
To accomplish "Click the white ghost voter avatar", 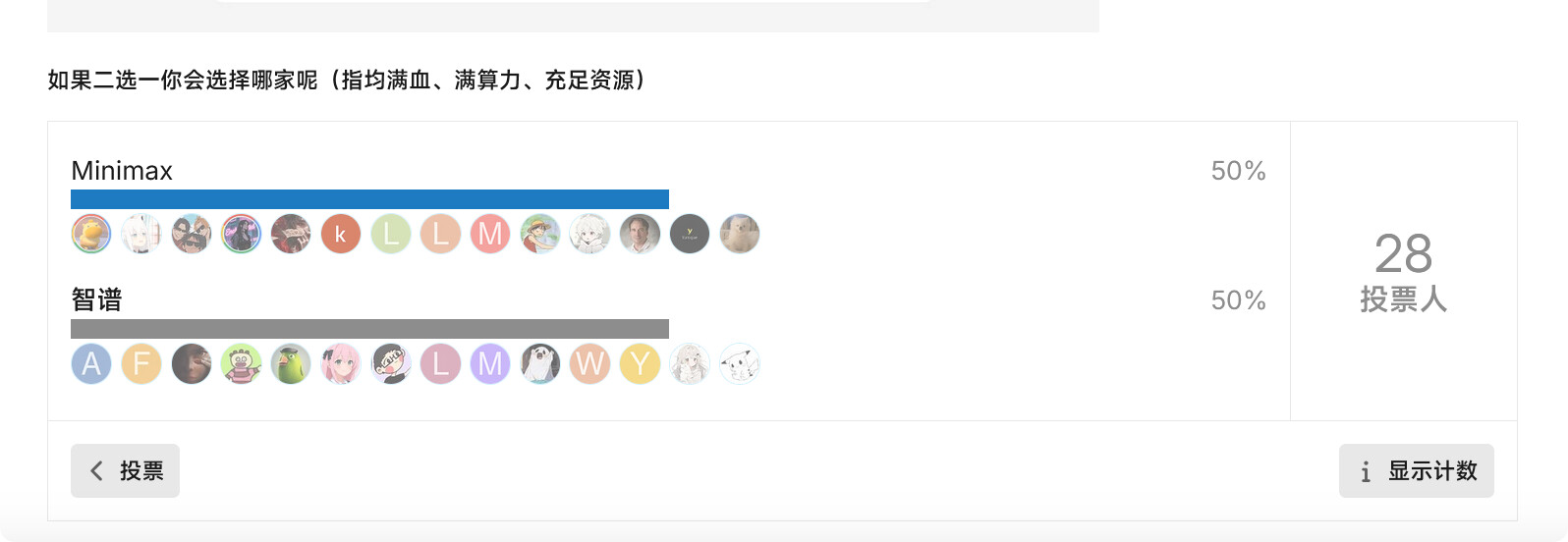I will (x=540, y=364).
